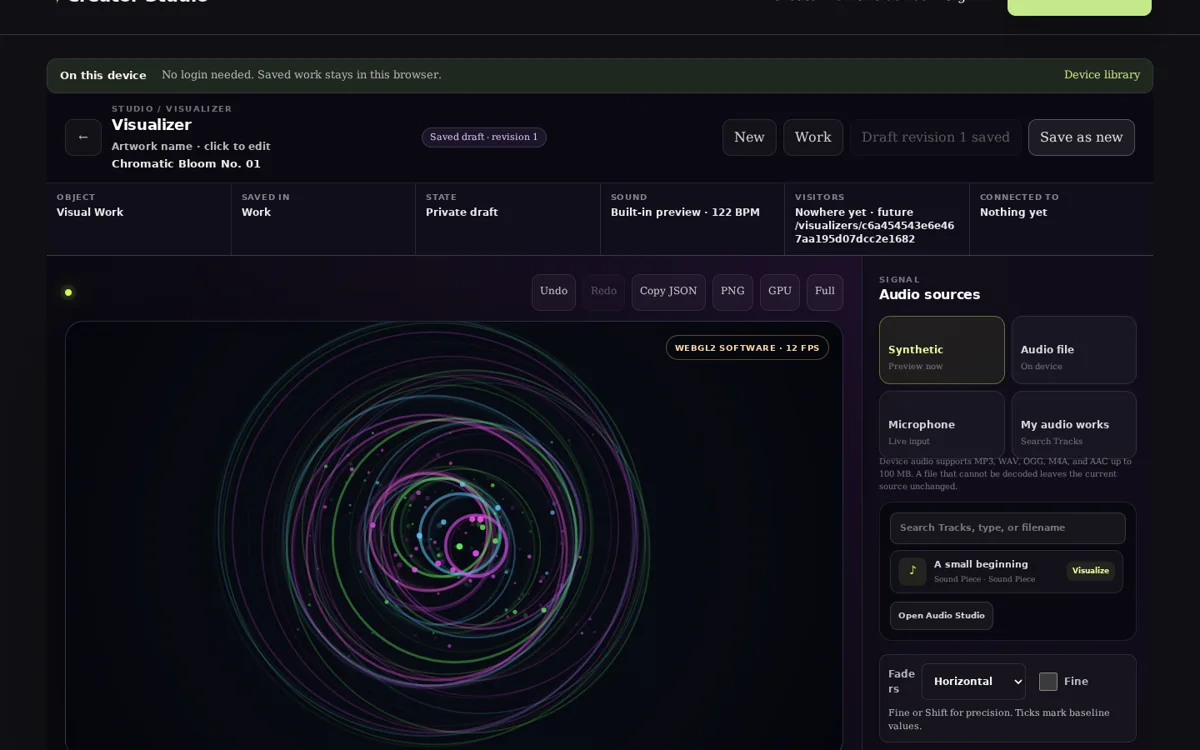
Task: Click the Nothing yet connection value
Action: pos(1014,212)
